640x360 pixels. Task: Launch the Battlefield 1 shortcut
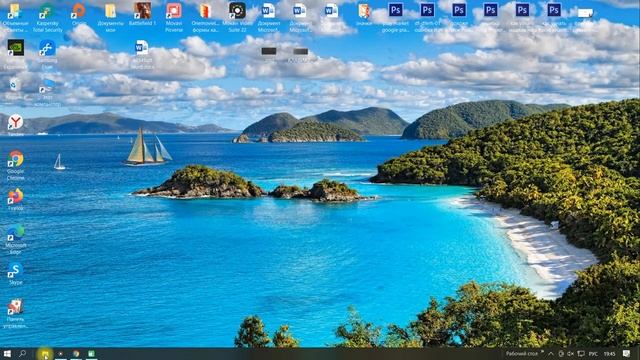pos(142,14)
